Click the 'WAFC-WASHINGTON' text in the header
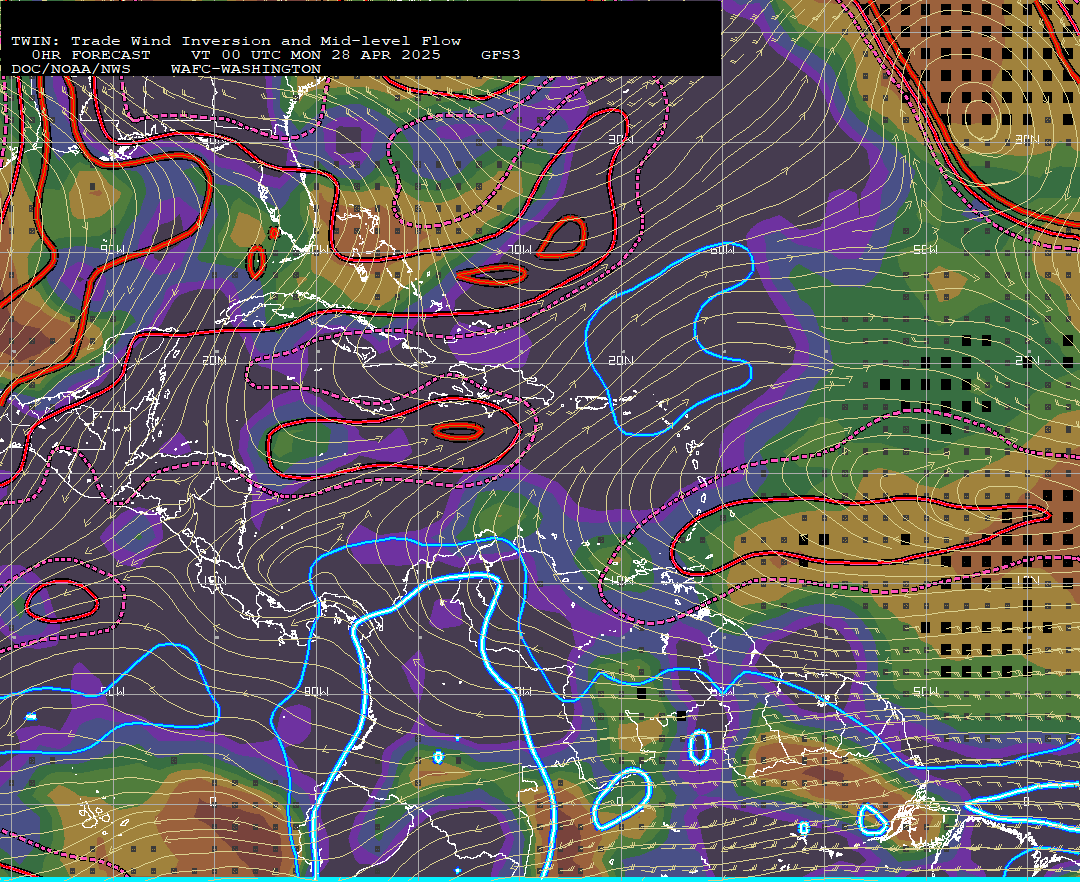The width and height of the screenshot is (1080, 882). click(246, 70)
